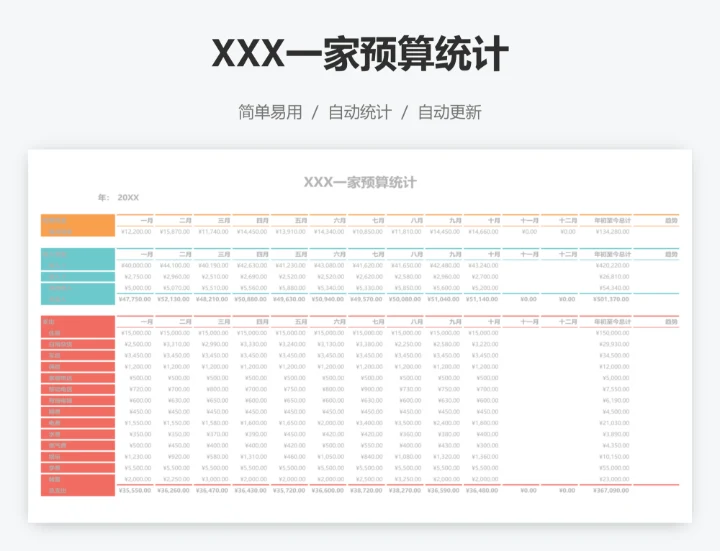Select the total cell ¥23,000.00
The image size is (720, 551).
click(614, 479)
